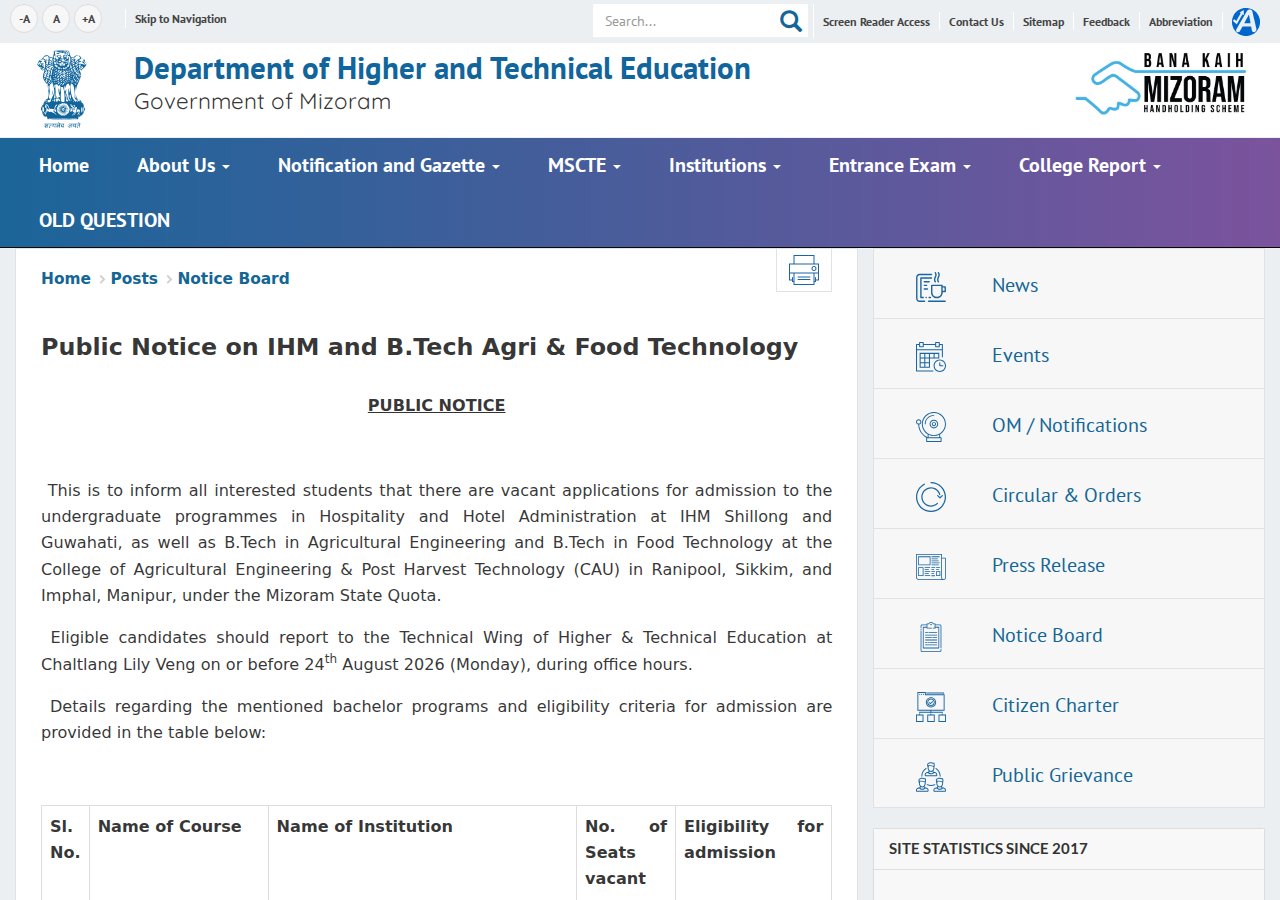Click the News coffee cup icon

click(931, 286)
